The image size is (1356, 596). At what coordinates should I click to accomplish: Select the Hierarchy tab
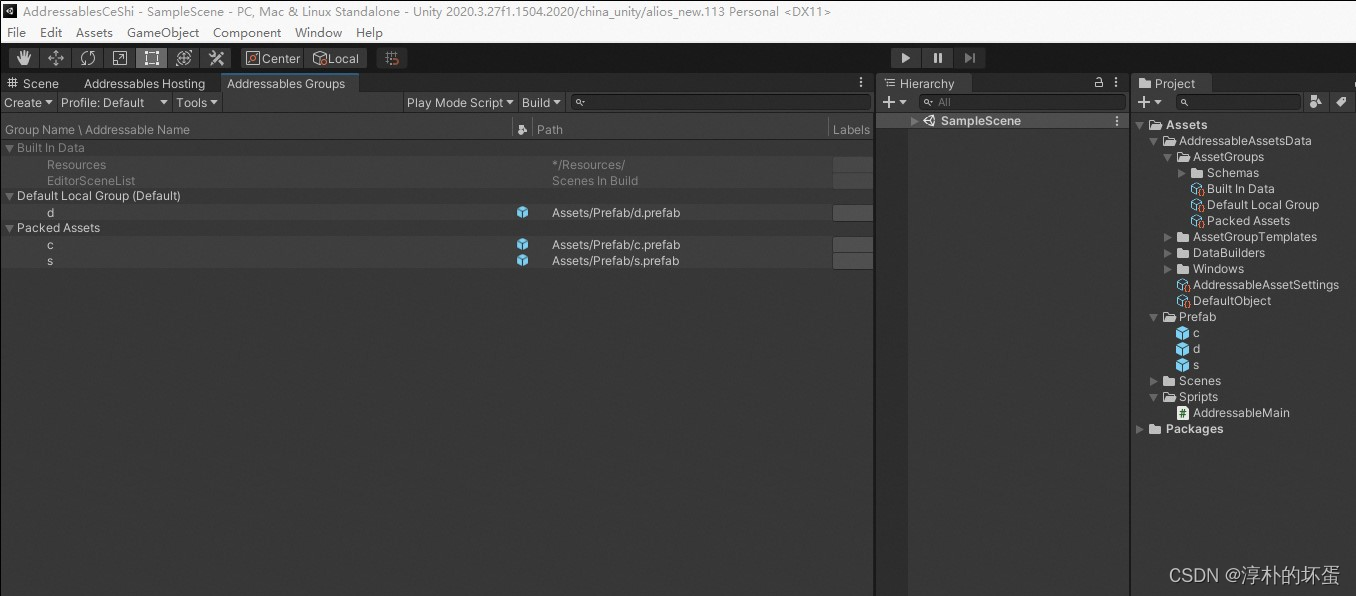coord(919,83)
